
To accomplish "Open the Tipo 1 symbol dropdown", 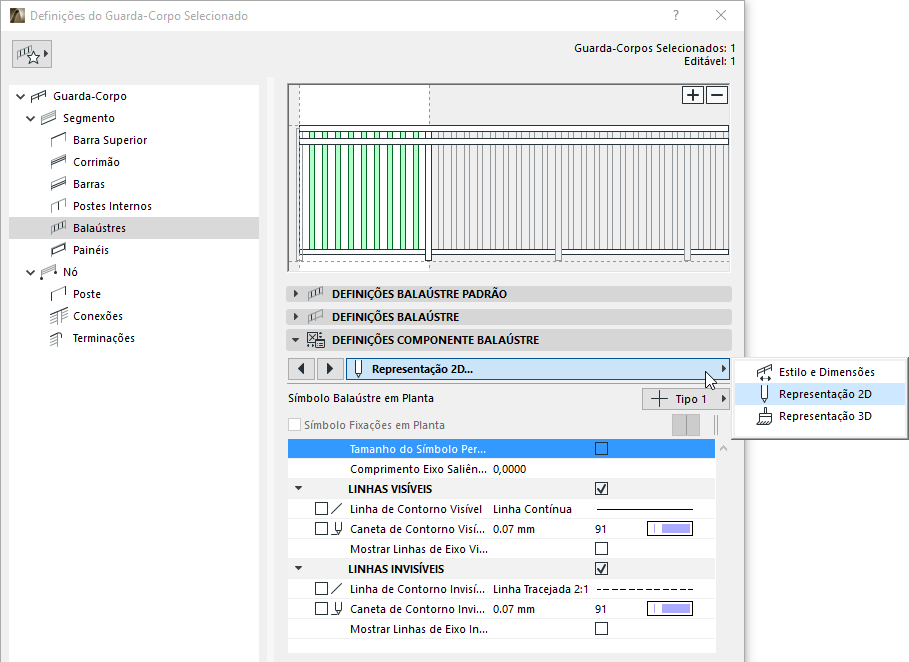I will point(686,399).
